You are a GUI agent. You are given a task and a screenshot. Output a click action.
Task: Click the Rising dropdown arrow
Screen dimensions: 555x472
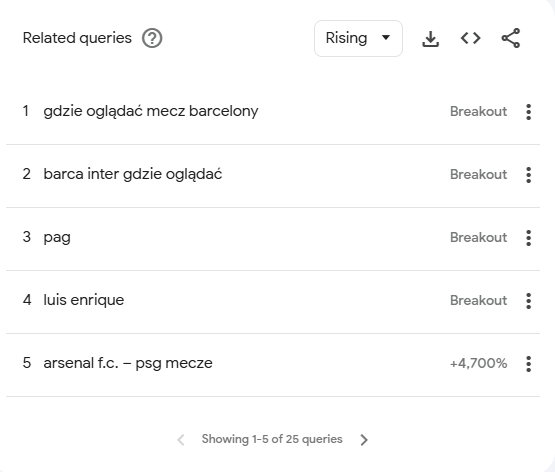click(386, 38)
